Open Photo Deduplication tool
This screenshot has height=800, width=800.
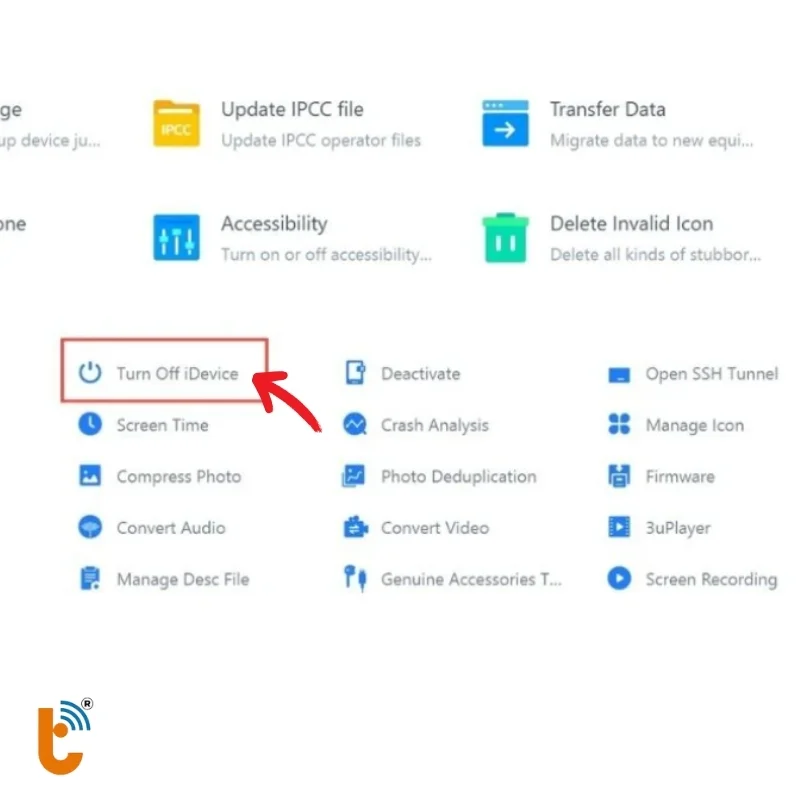tap(458, 477)
